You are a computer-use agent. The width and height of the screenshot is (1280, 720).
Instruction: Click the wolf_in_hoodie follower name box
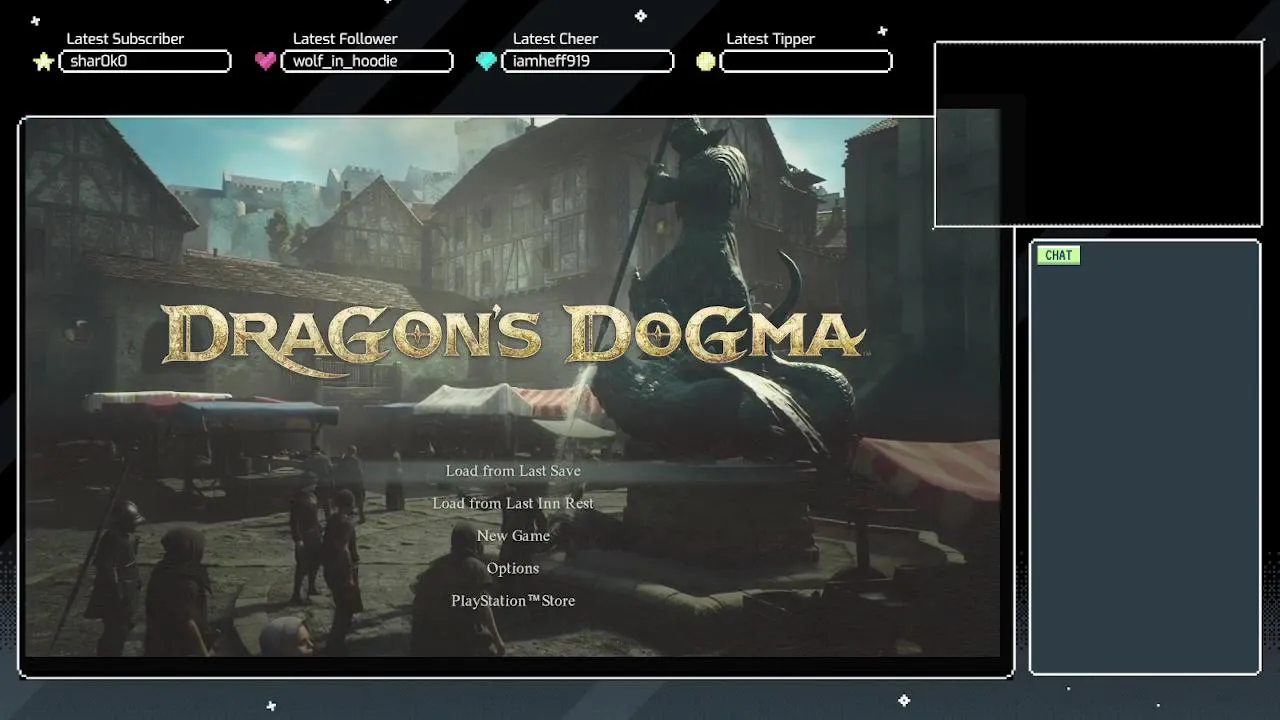(x=367, y=61)
